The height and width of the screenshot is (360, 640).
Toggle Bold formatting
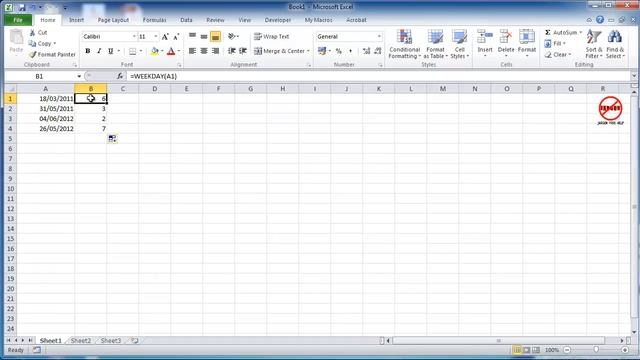(87, 51)
